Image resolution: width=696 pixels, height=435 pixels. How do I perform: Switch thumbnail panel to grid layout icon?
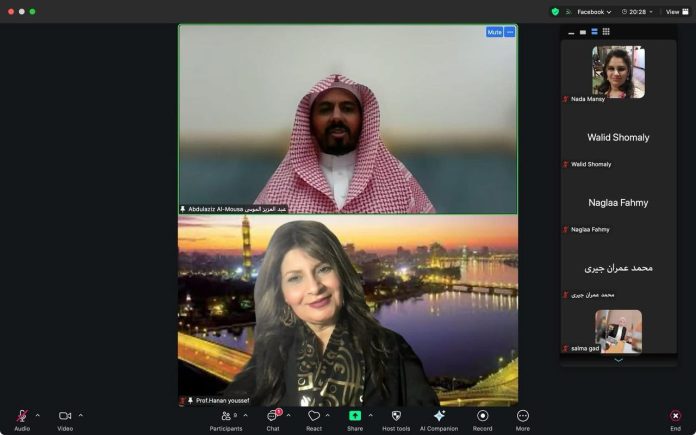tap(606, 32)
